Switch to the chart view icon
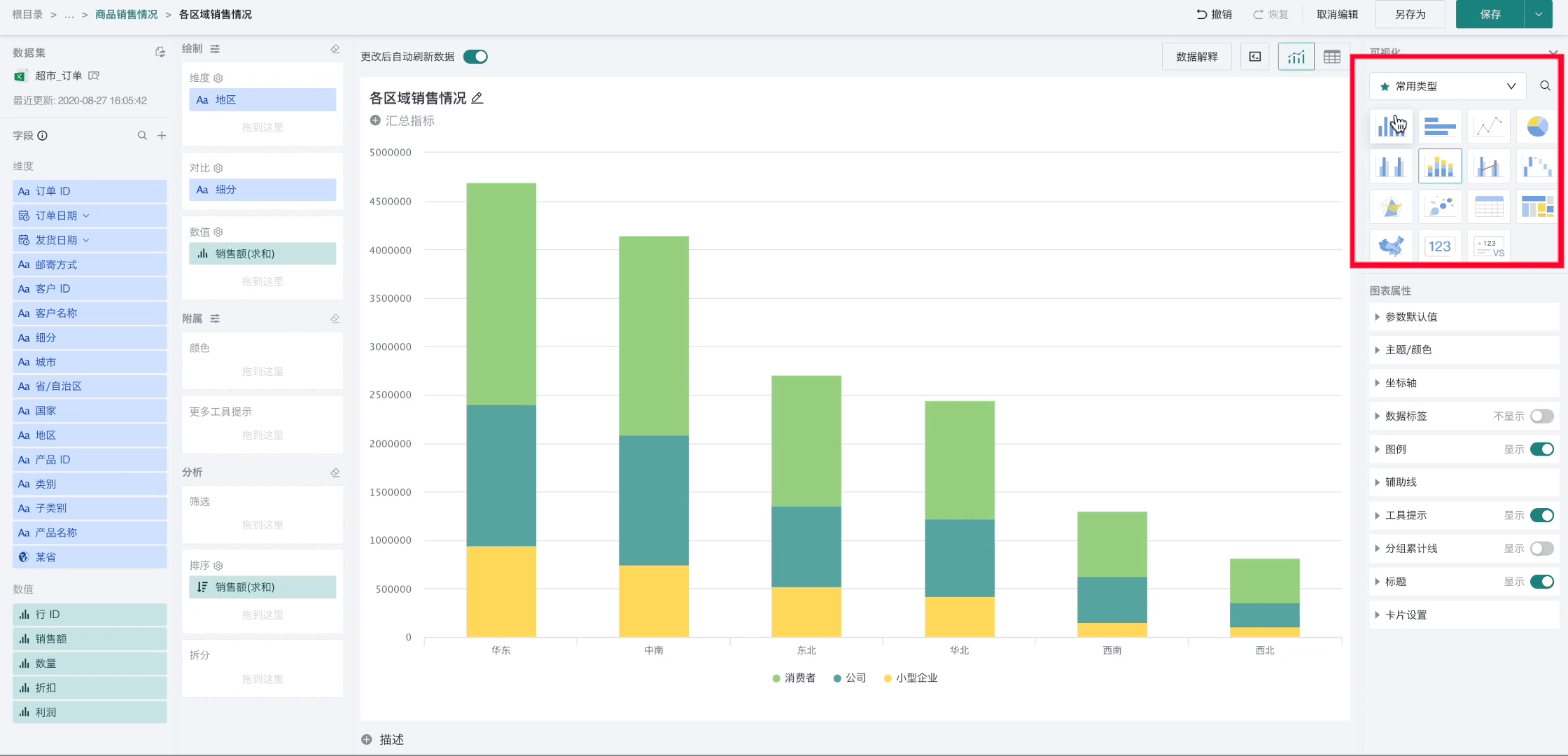Image resolution: width=1568 pixels, height=756 pixels. [1296, 57]
